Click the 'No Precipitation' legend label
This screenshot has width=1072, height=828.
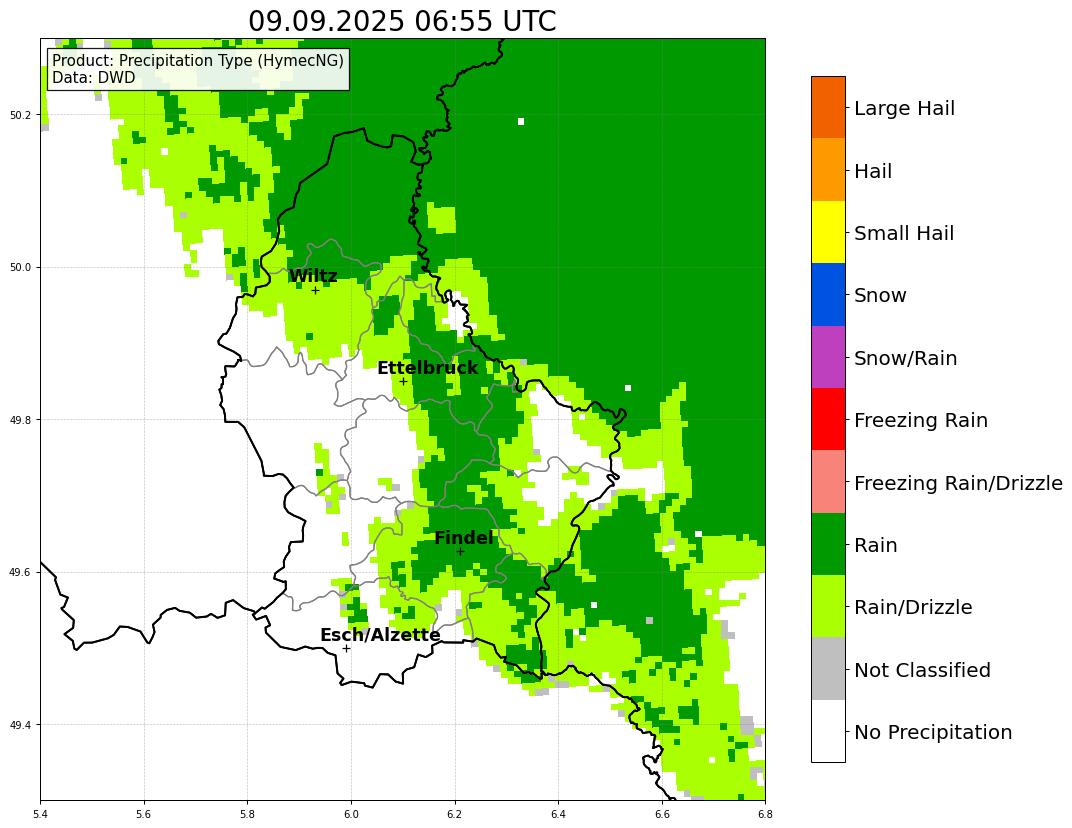(x=933, y=732)
